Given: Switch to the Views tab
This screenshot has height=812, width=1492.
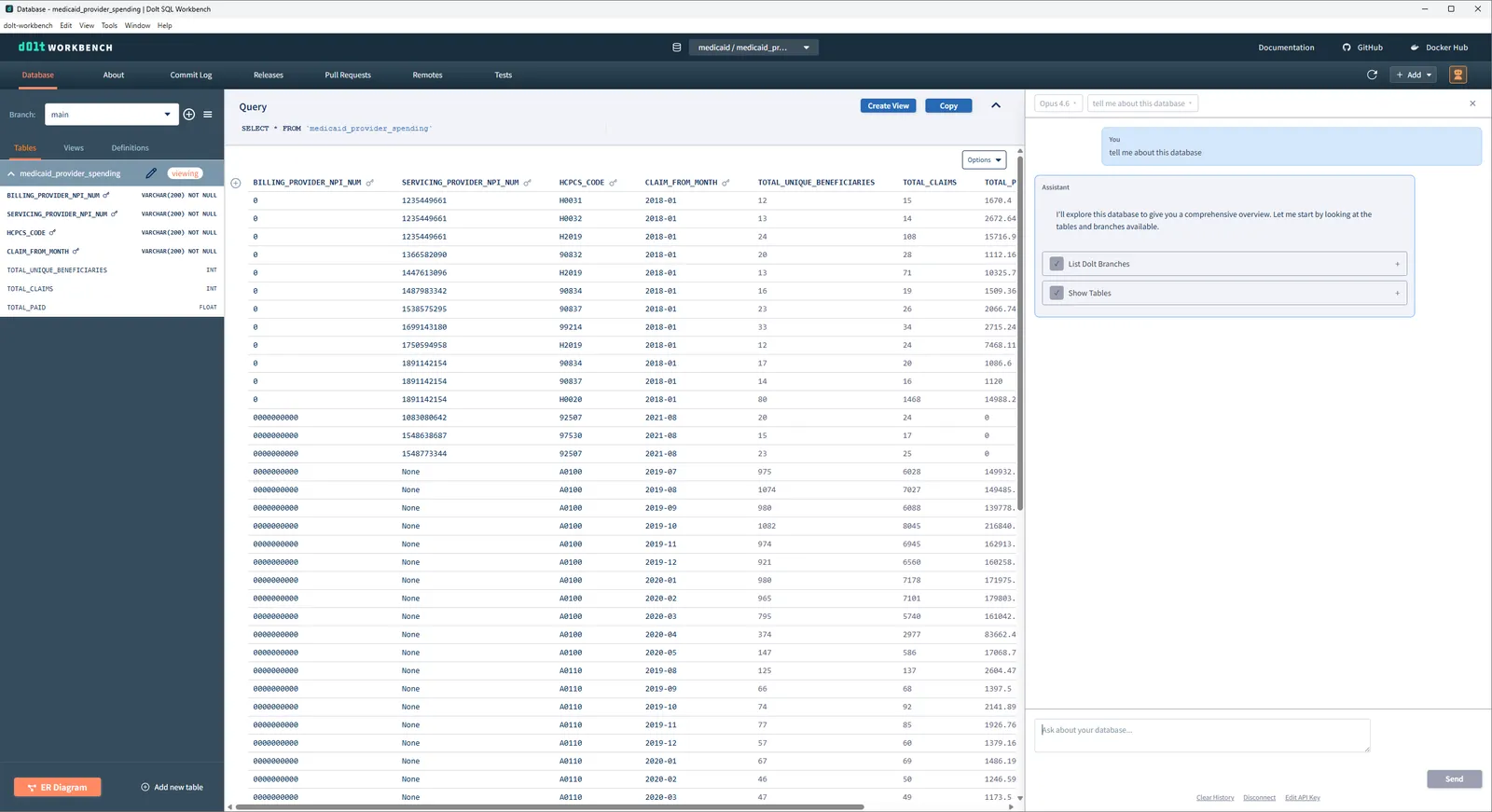Looking at the screenshot, I should [x=74, y=148].
